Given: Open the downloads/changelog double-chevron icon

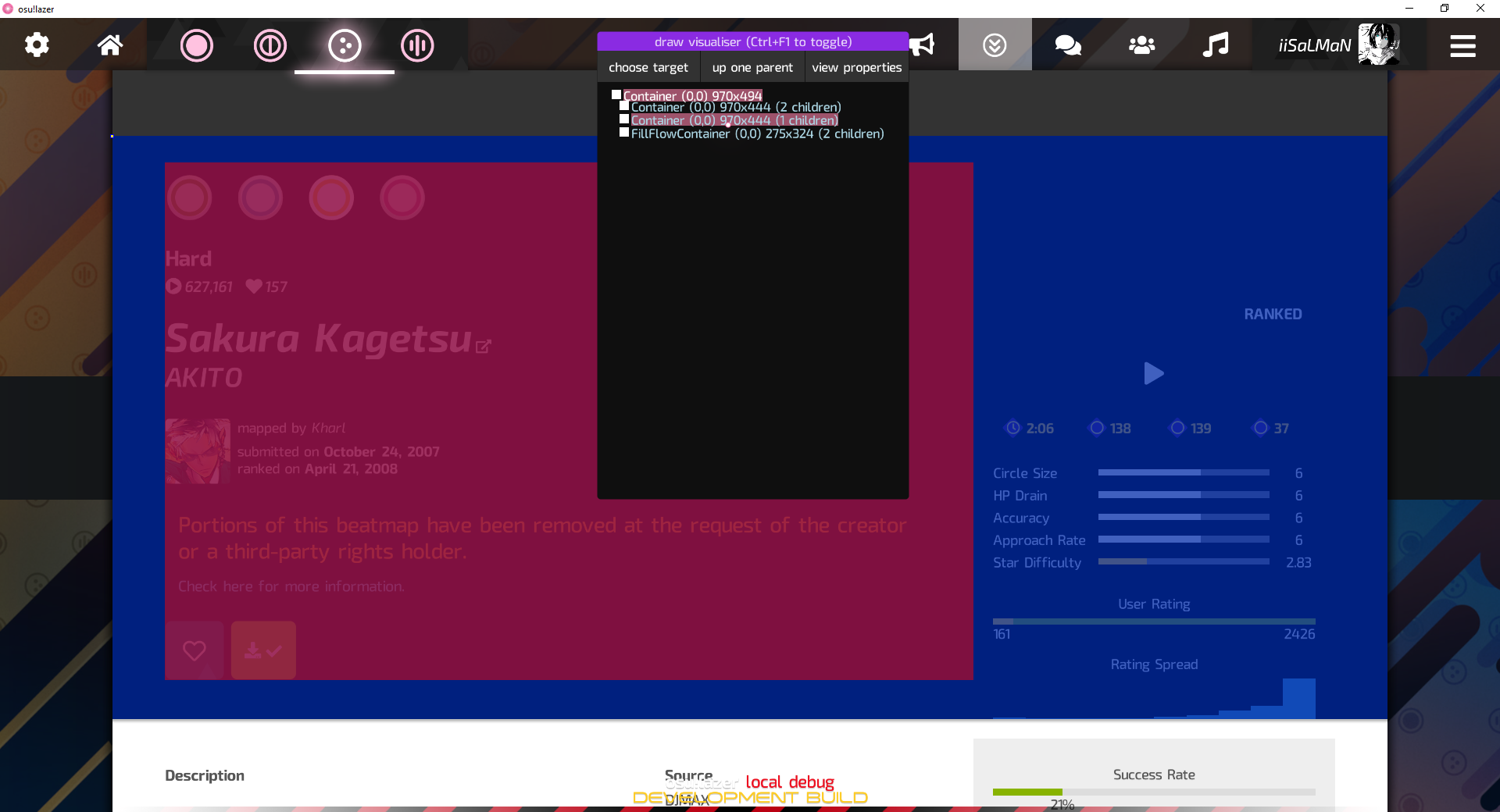Looking at the screenshot, I should coord(994,45).
